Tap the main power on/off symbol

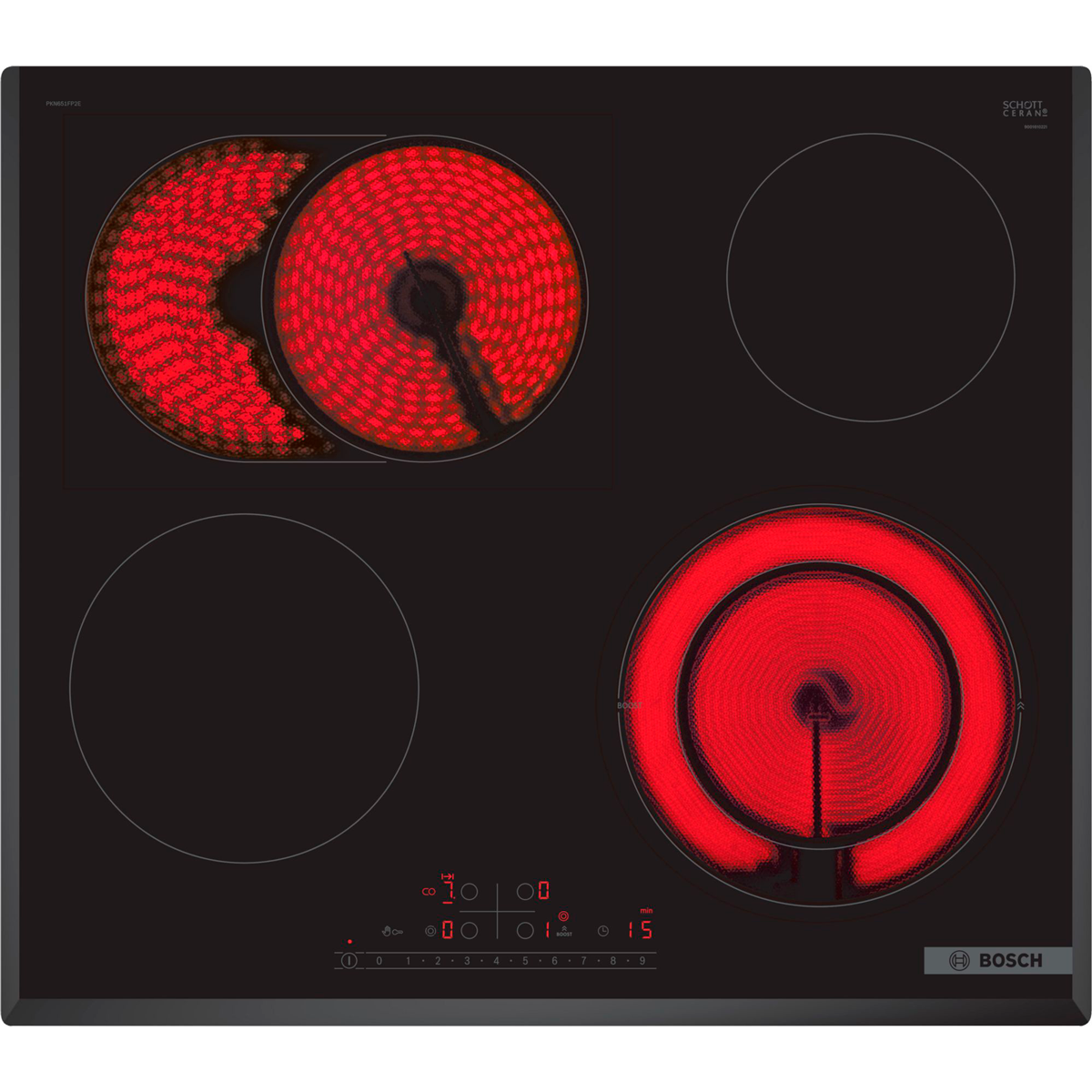click(349, 960)
